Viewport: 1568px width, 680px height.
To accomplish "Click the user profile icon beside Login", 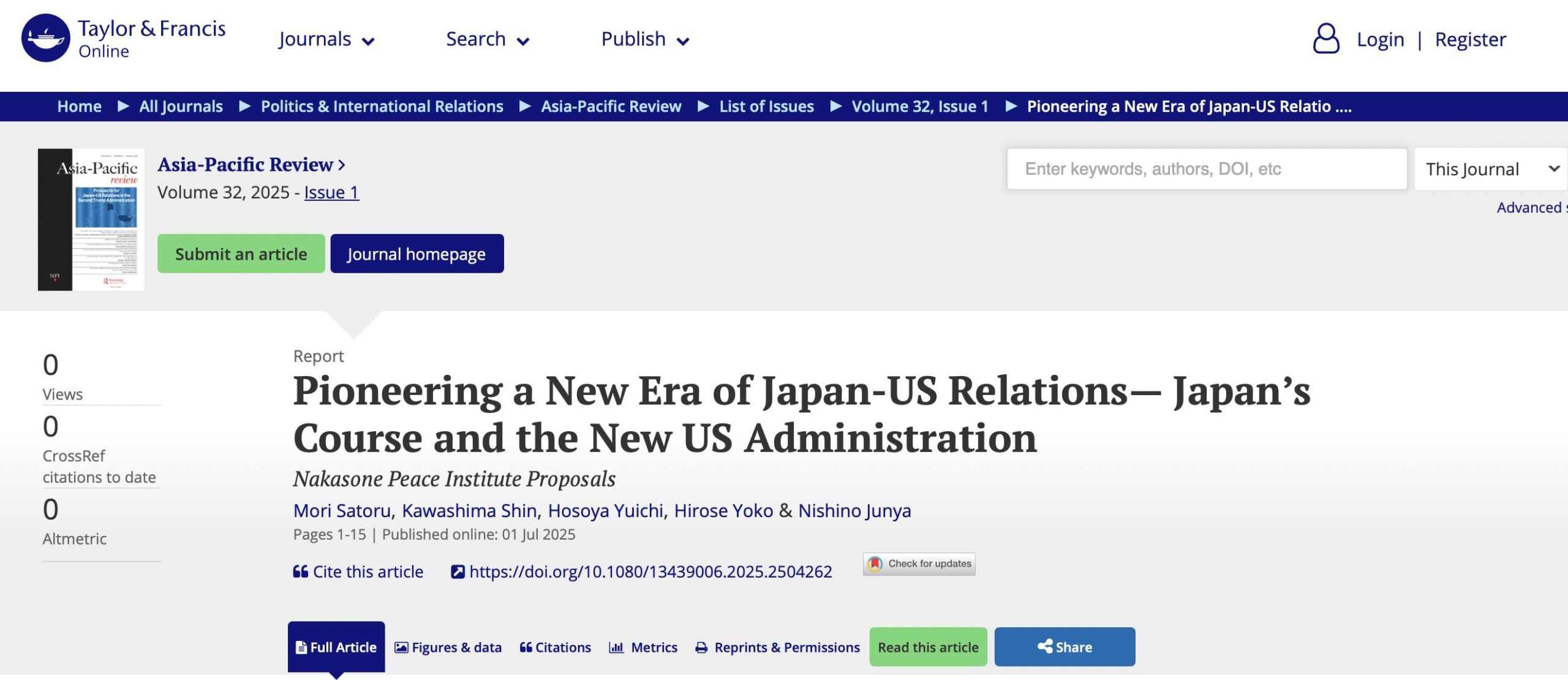I will point(1326,39).
